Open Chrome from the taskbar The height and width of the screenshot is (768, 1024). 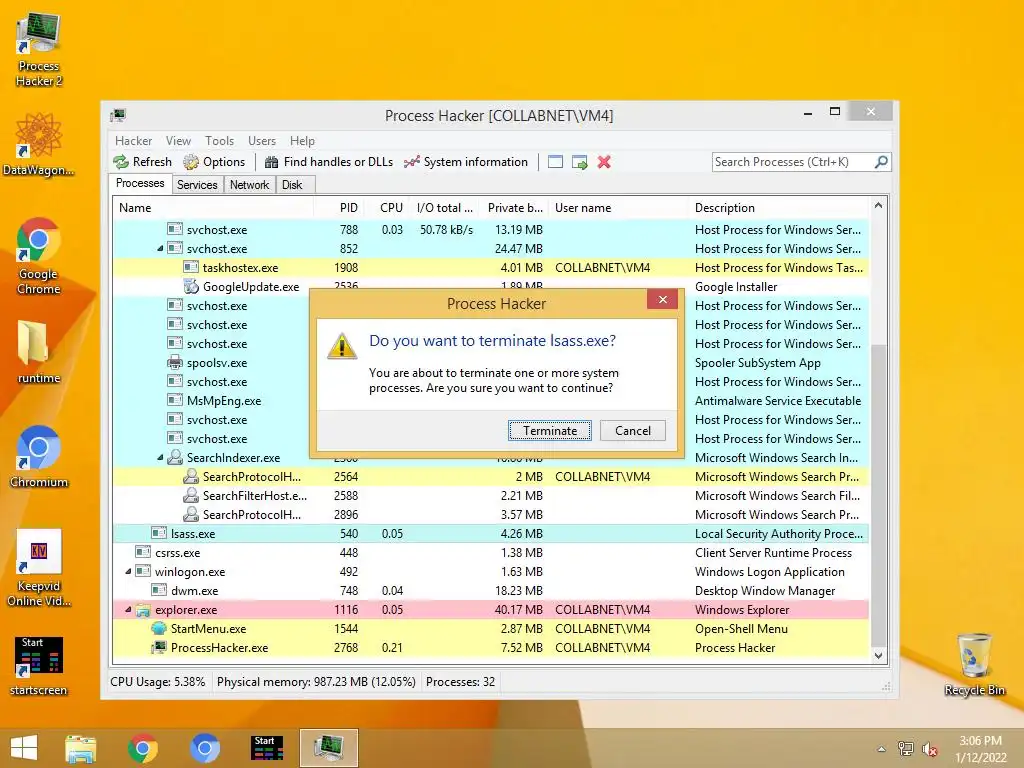[x=142, y=748]
